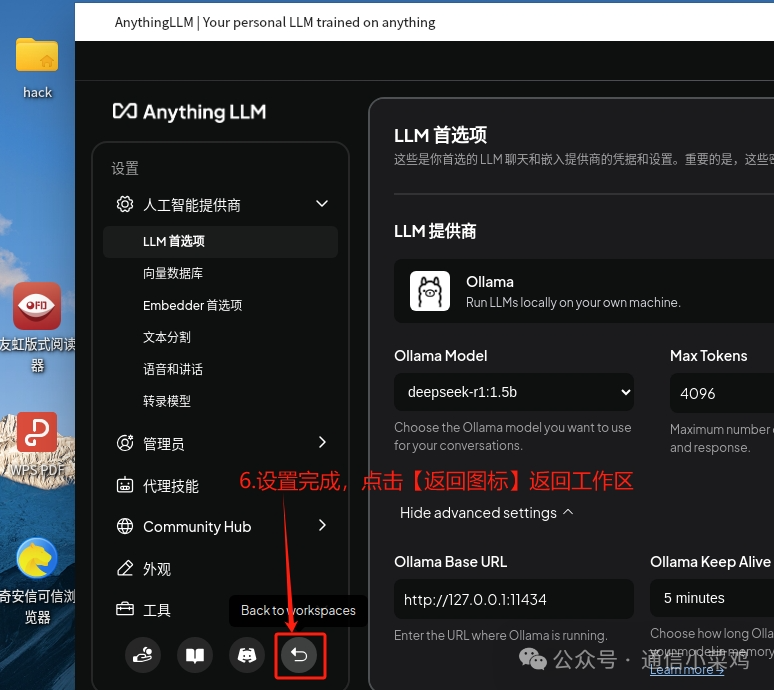Collapse the 人工智能提供商 section chevron
Viewport: 774px width, 690px height.
(x=322, y=204)
